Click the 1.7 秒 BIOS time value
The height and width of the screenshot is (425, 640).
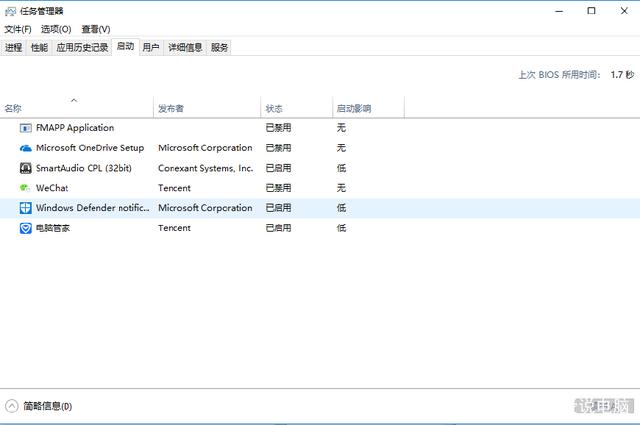coord(622,75)
